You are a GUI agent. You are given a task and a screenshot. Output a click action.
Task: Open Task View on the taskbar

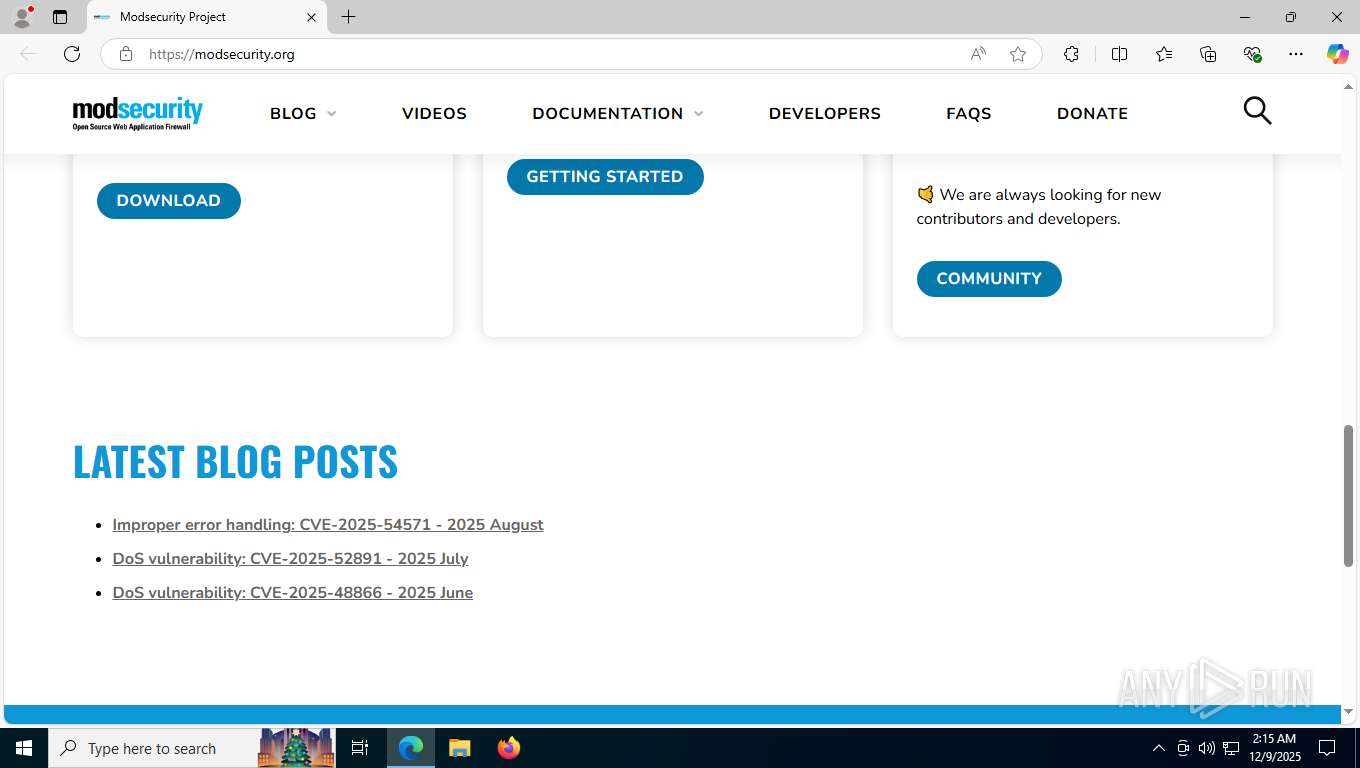[x=360, y=748]
